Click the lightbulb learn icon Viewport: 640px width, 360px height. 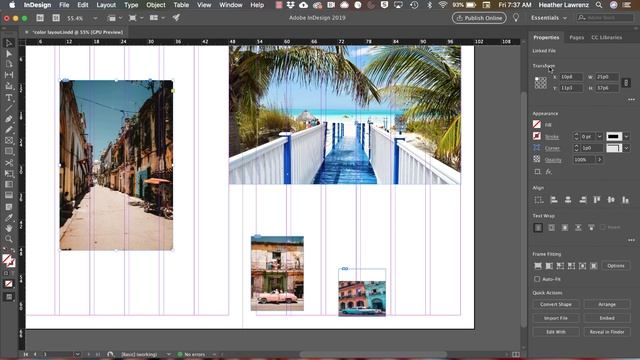coord(516,18)
